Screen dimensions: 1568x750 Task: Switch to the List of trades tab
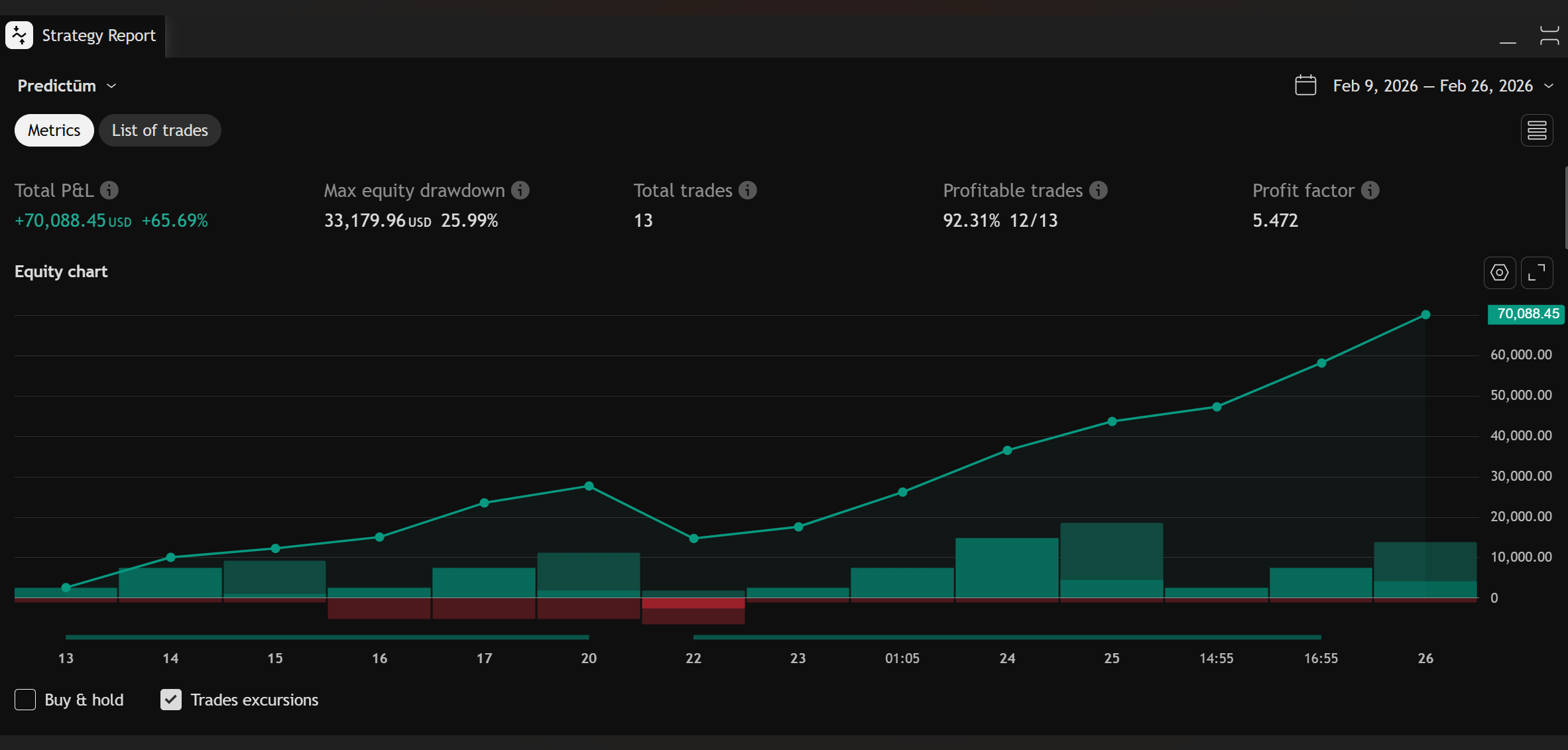point(160,130)
